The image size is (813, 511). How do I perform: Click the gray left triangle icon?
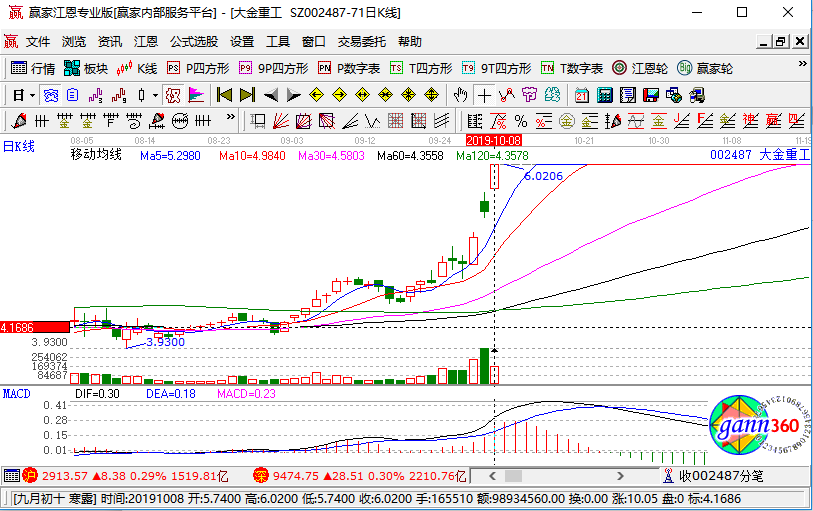(x=271, y=95)
